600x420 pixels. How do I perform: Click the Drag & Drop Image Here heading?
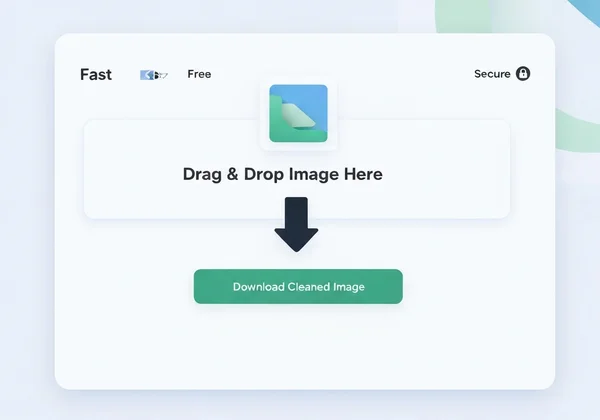[x=283, y=174]
